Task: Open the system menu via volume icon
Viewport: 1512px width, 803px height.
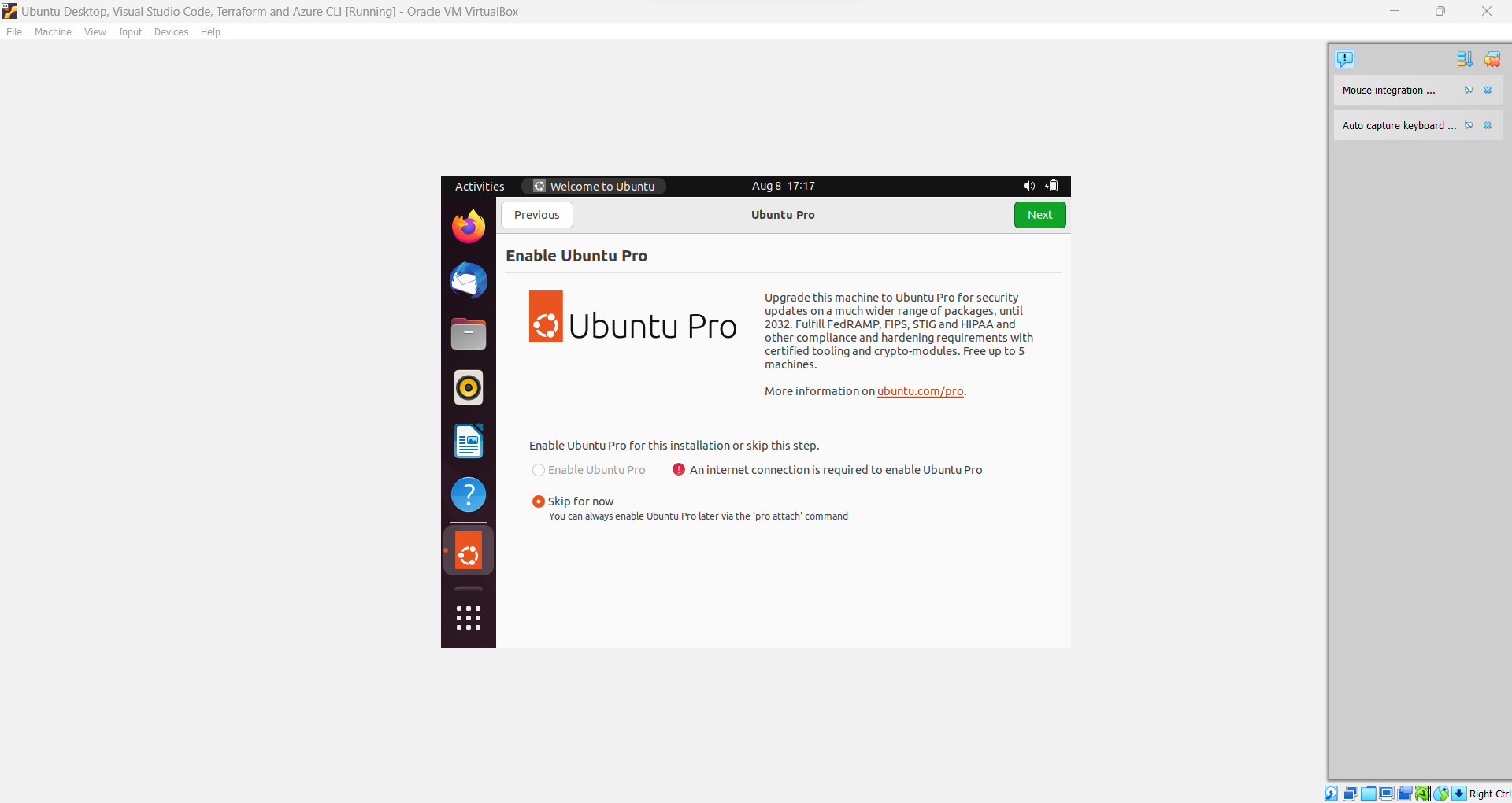Action: pos(1028,186)
